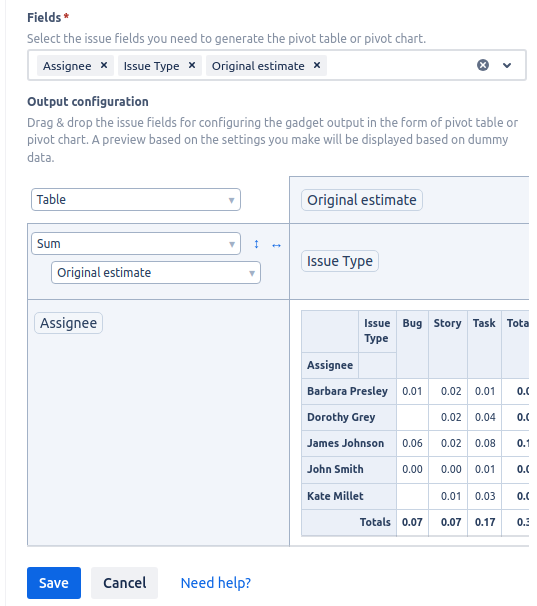Click the Assignee tag label in Fields box
Image resolution: width=537 pixels, height=606 pixels.
point(67,66)
